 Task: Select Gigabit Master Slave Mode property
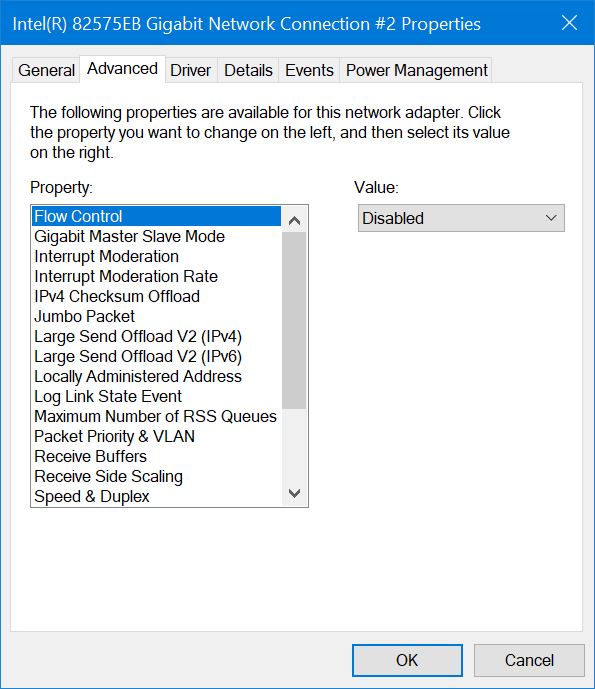point(156,236)
